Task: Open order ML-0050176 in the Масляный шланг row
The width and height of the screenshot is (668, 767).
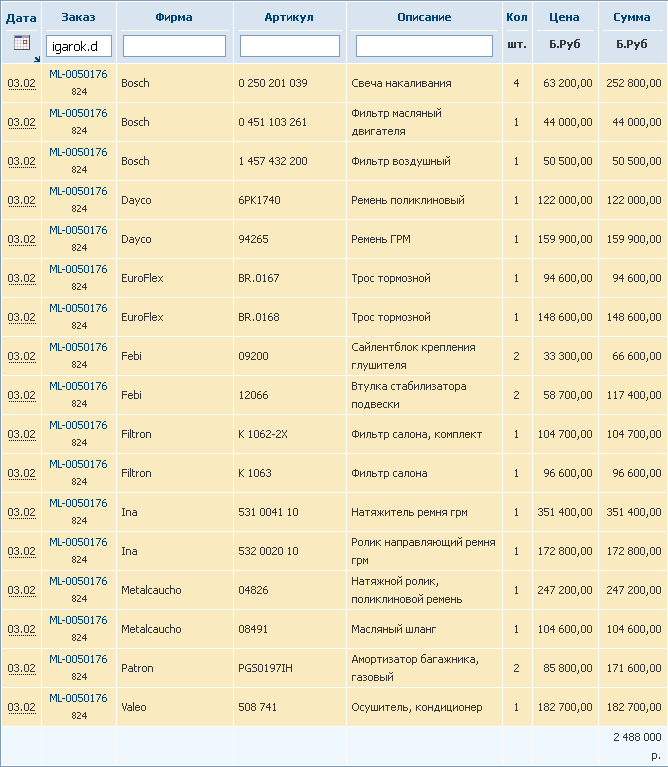Action: [x=78, y=620]
